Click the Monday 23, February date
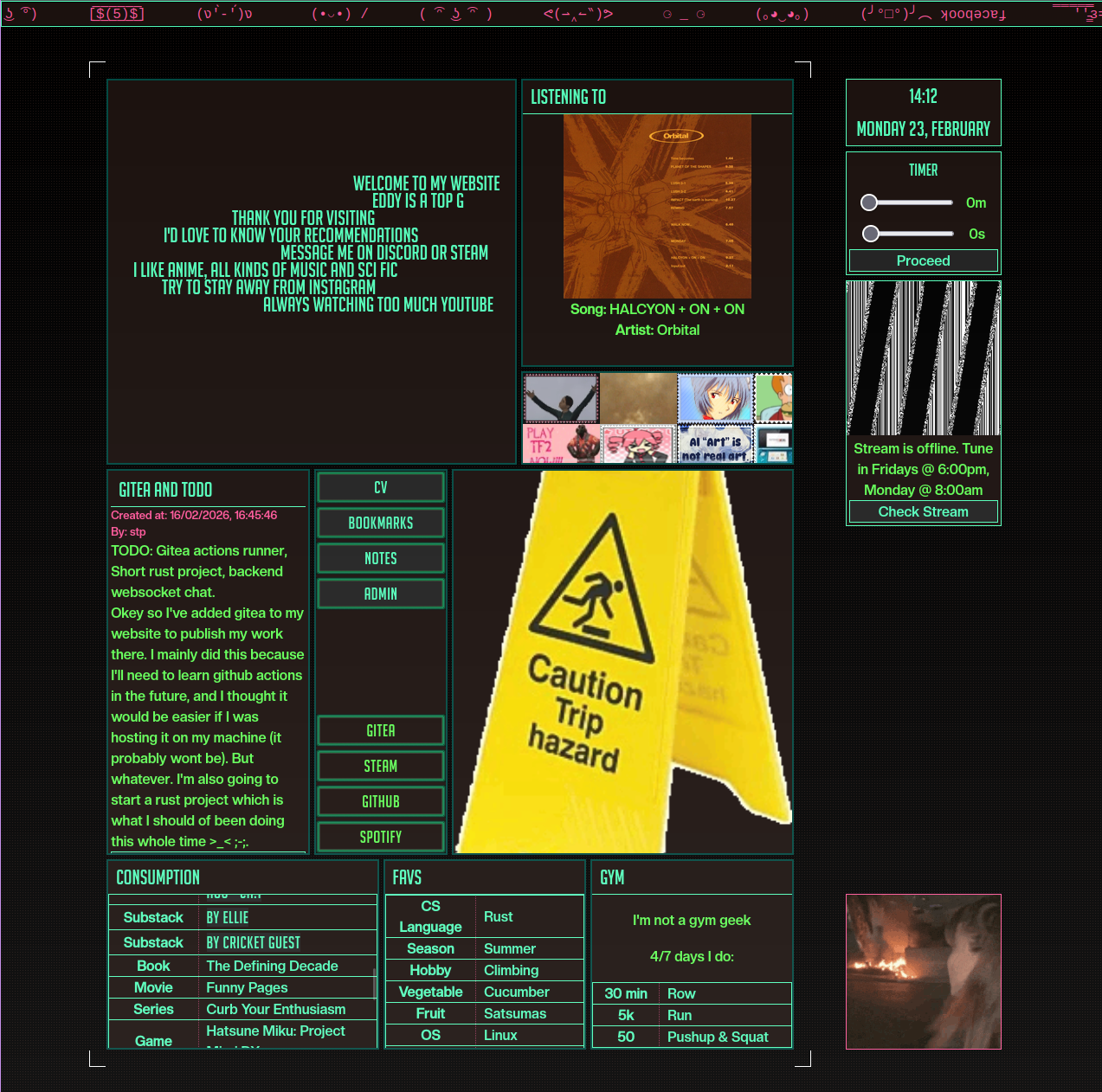Image resolution: width=1102 pixels, height=1092 pixels. [x=924, y=129]
